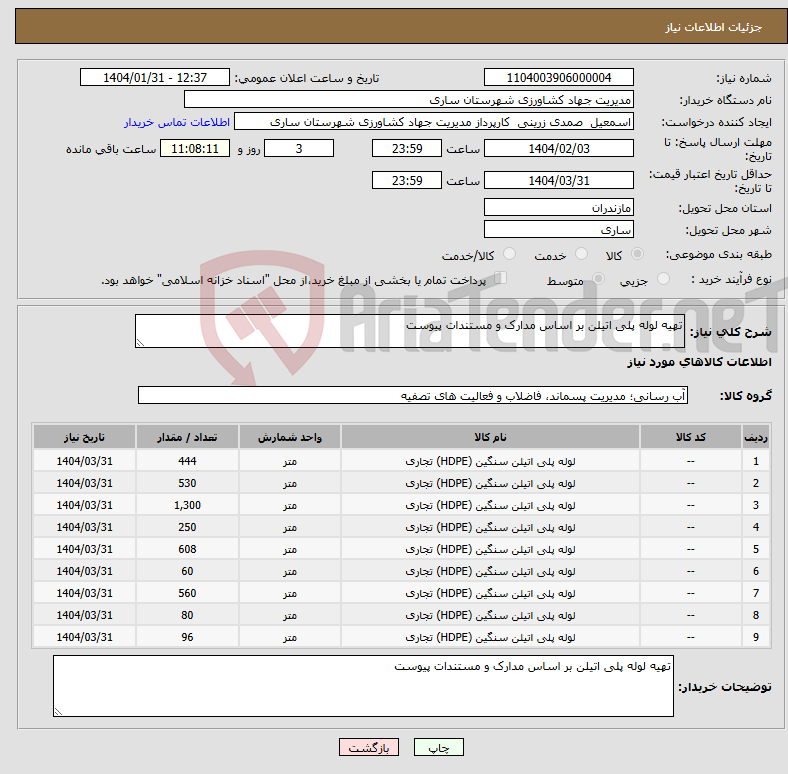This screenshot has height=774, width=788.
Task: Click the HDPE pipe name in row 9
Action: 490,637
